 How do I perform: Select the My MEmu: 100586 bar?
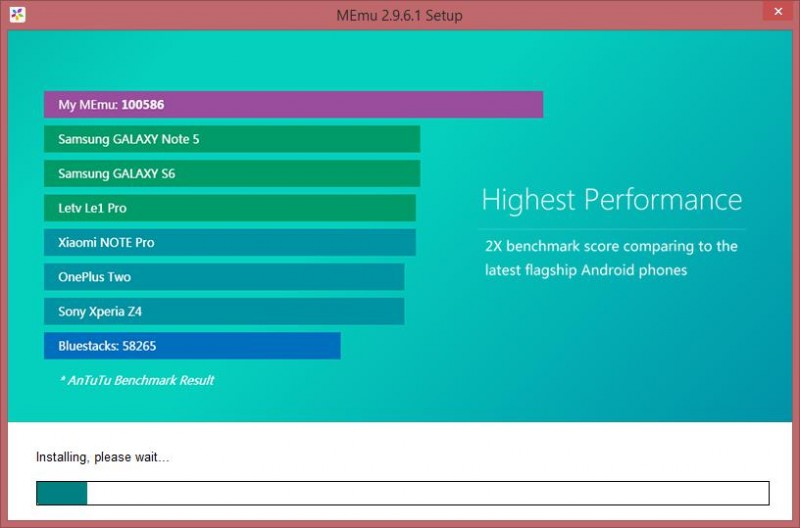point(293,105)
